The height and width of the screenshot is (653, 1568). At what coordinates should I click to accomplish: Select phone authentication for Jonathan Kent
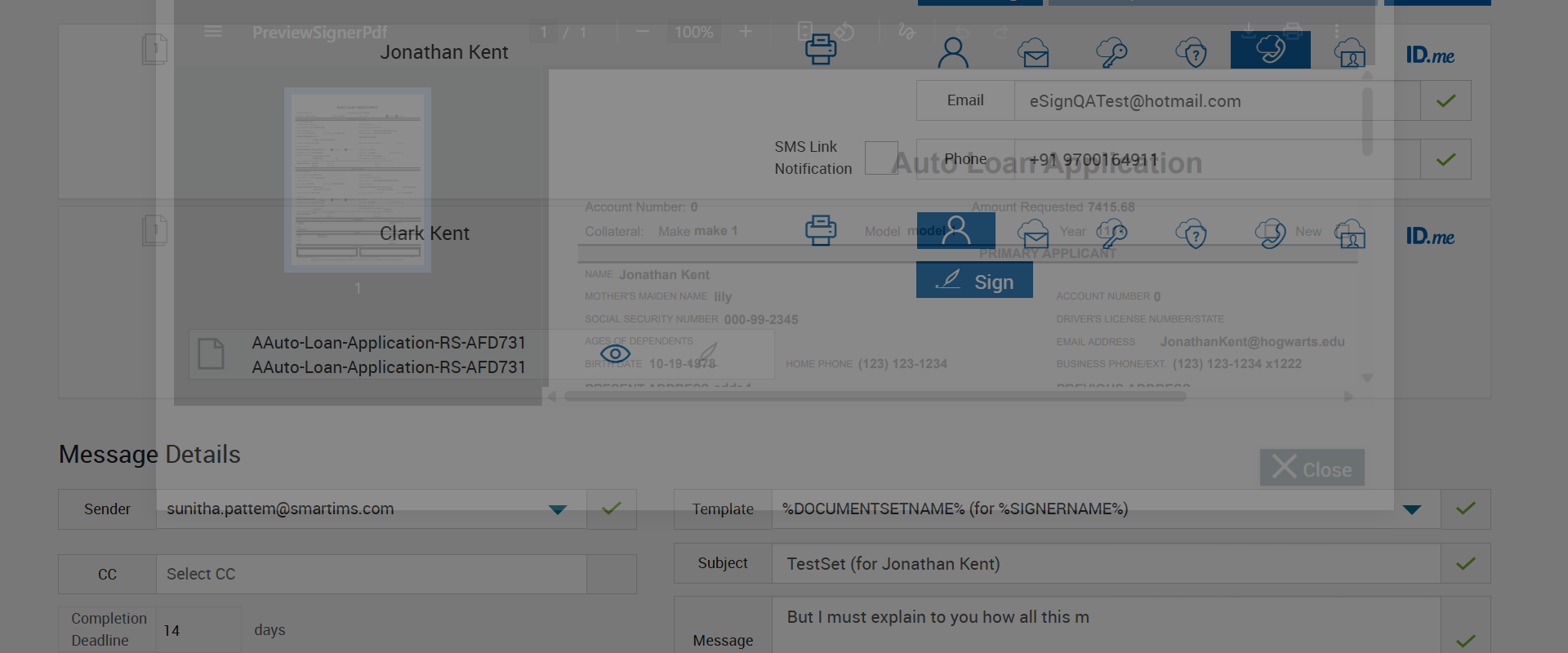[x=1271, y=50]
